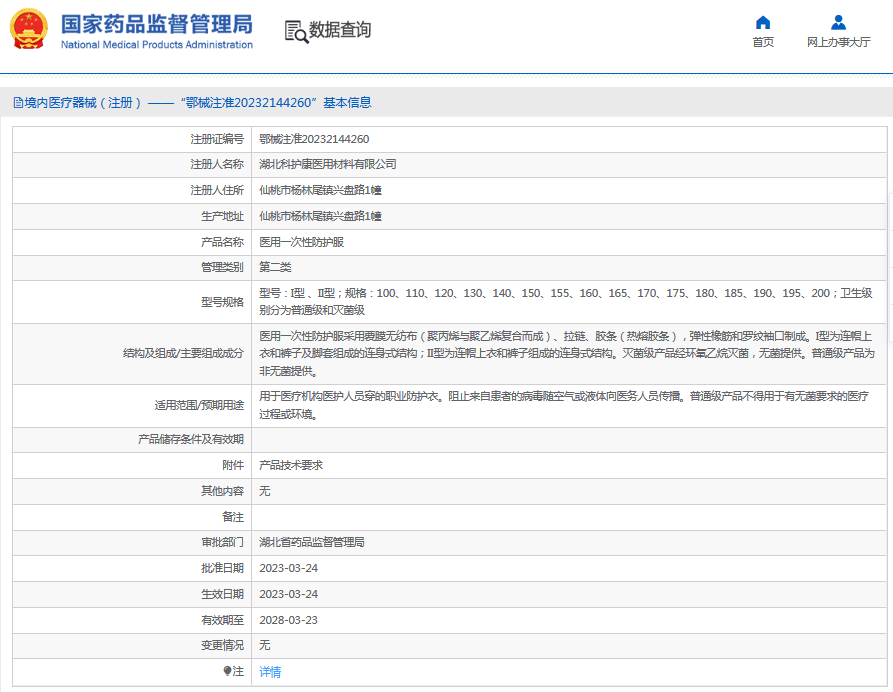Click the 注册证编号 row label
Image resolution: width=893 pixels, height=692 pixels.
217,139
